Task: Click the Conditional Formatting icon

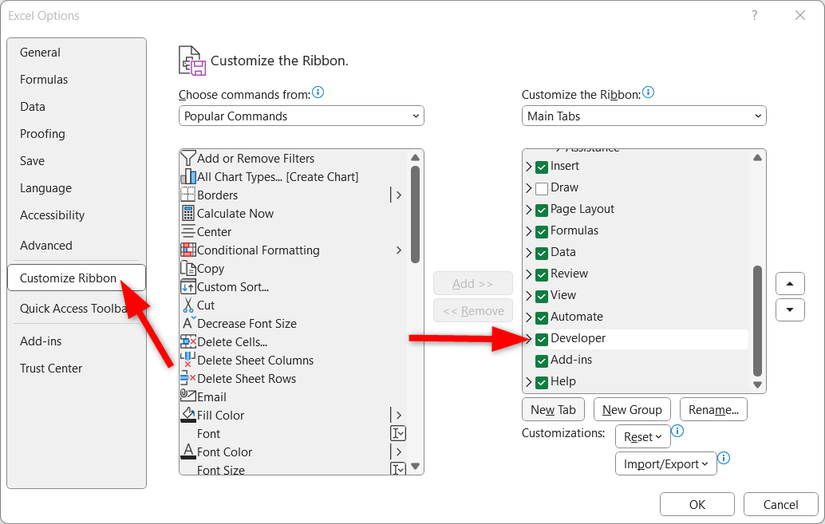Action: pyautogui.click(x=188, y=250)
